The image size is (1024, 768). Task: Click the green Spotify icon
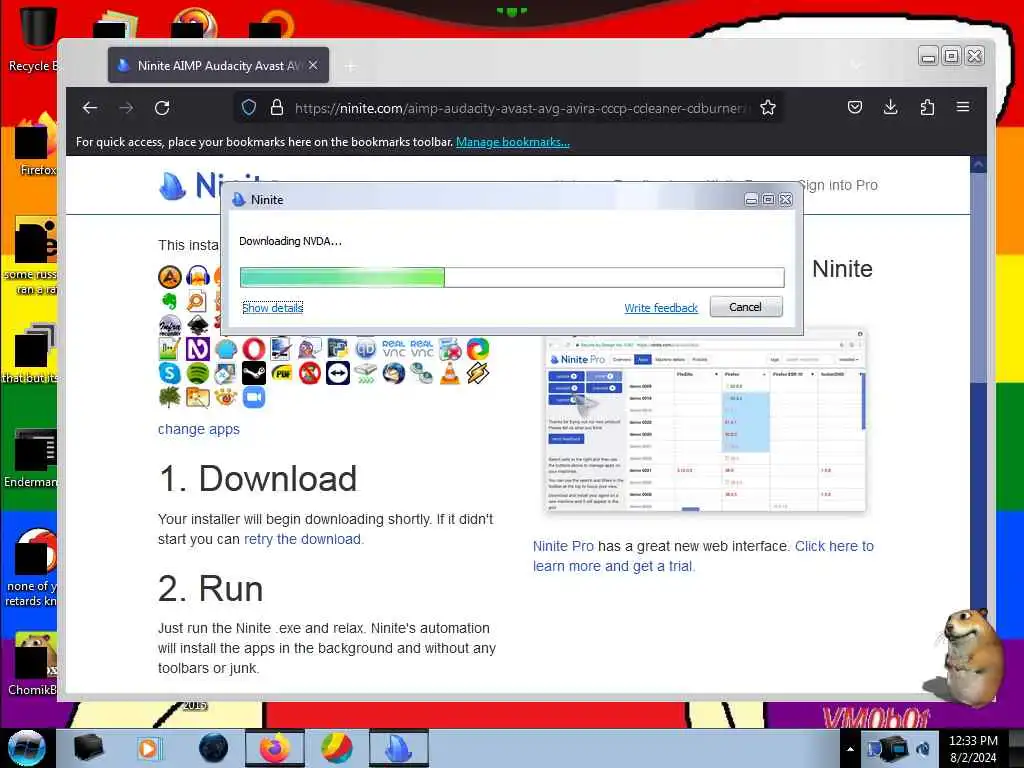[x=198, y=373]
